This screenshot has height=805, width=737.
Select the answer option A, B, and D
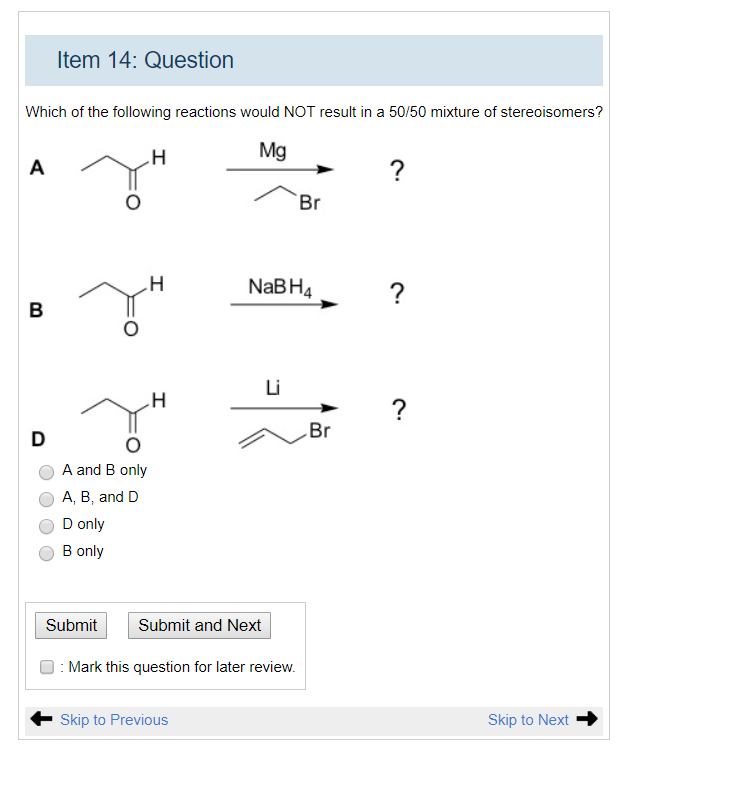46,498
